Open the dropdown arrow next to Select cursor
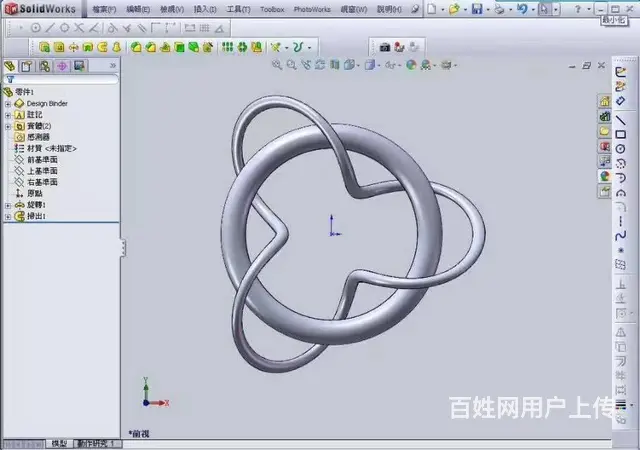The image size is (640, 450). pos(556,9)
